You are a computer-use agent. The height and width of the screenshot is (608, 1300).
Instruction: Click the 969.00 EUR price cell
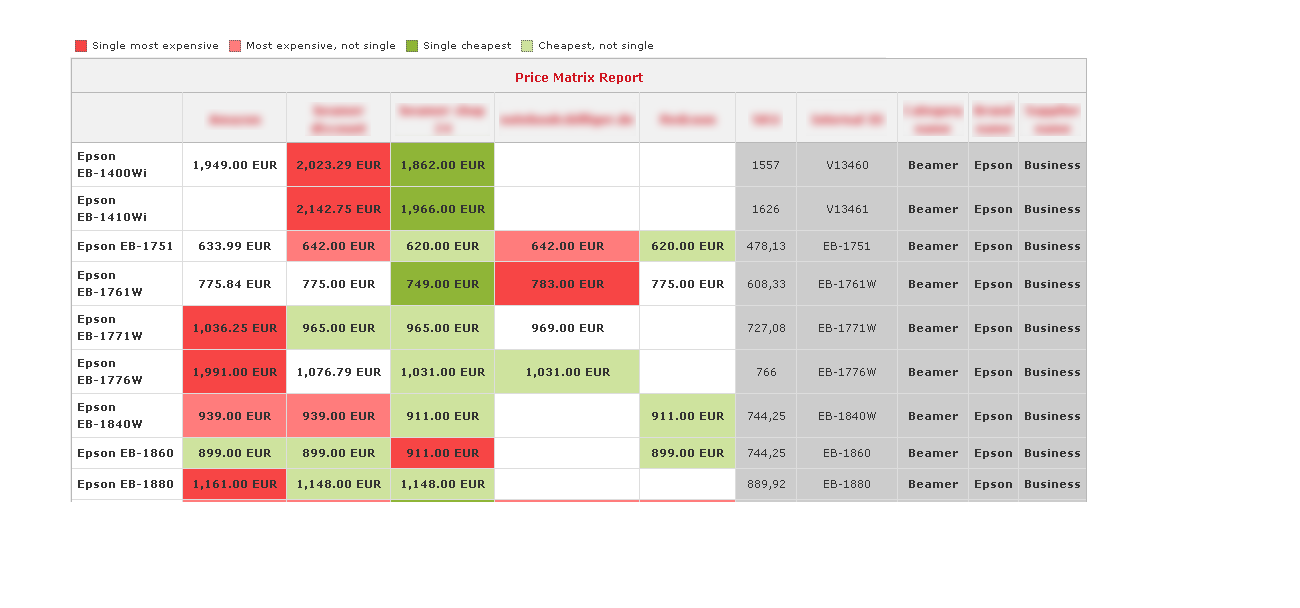tap(567, 328)
